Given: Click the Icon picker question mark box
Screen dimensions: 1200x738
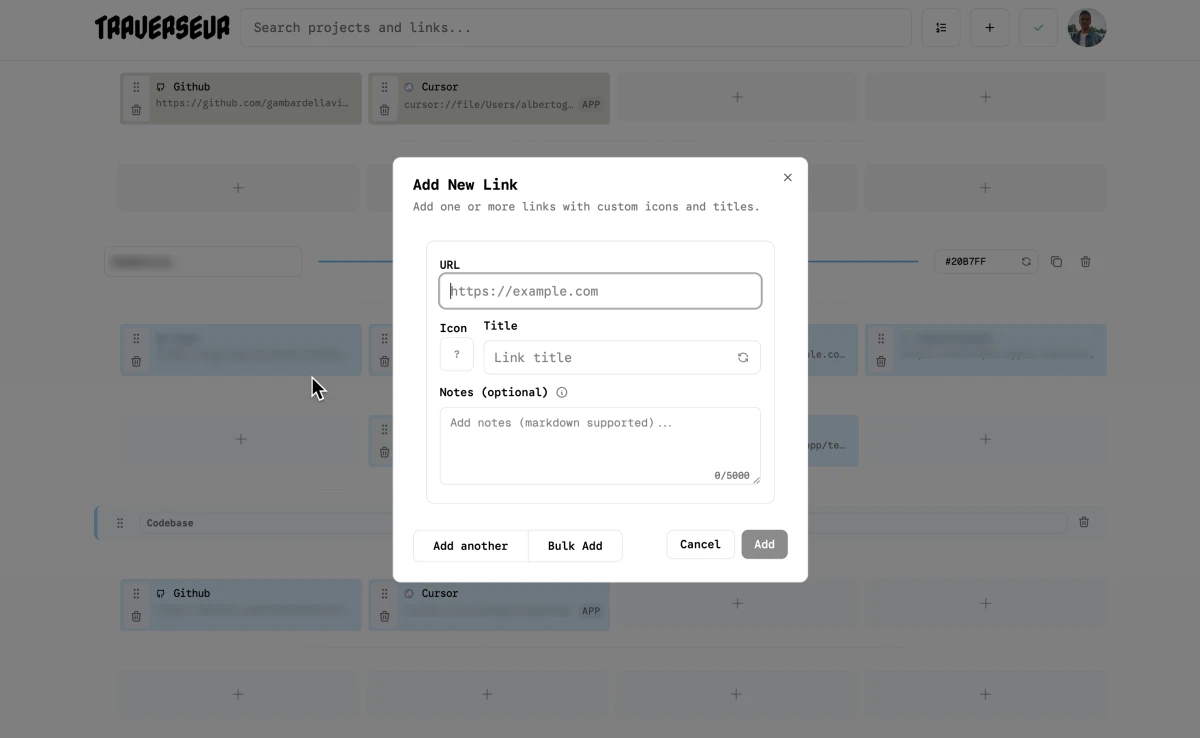Looking at the screenshot, I should [x=456, y=355].
